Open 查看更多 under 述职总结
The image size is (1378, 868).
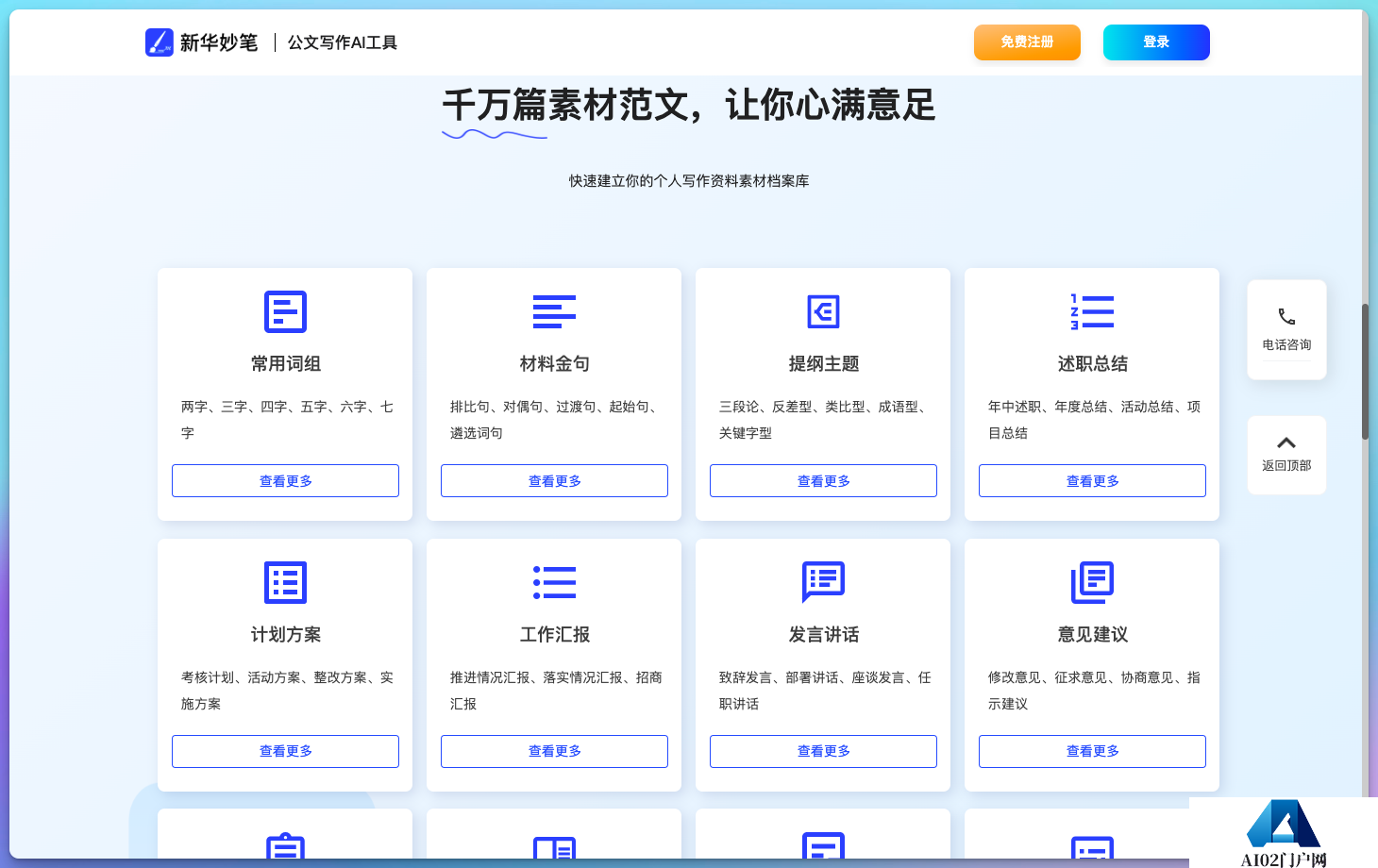point(1092,480)
